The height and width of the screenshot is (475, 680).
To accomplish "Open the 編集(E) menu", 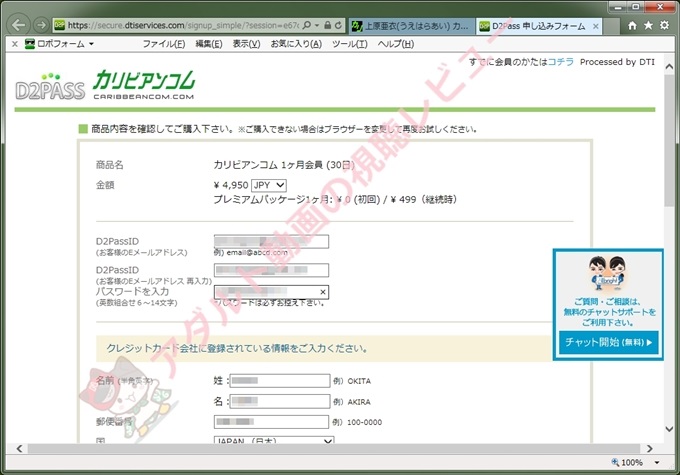I will [209, 44].
